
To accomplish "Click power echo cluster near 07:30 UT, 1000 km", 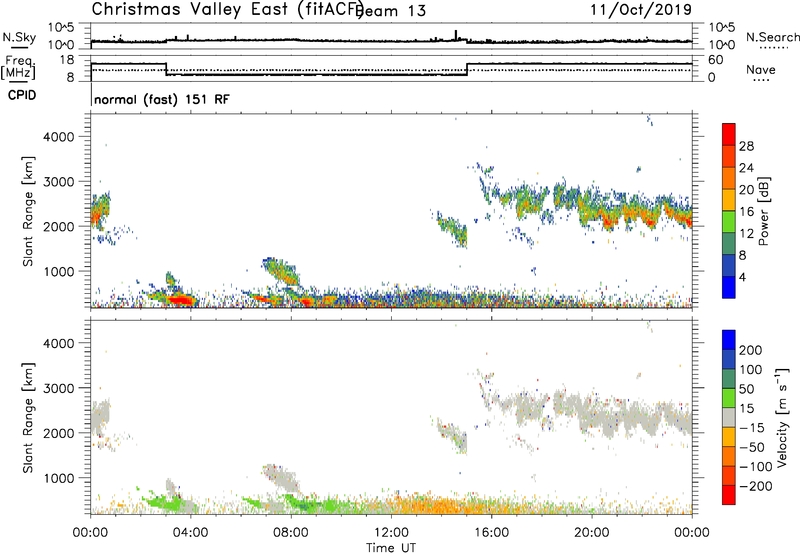I will [x=281, y=271].
